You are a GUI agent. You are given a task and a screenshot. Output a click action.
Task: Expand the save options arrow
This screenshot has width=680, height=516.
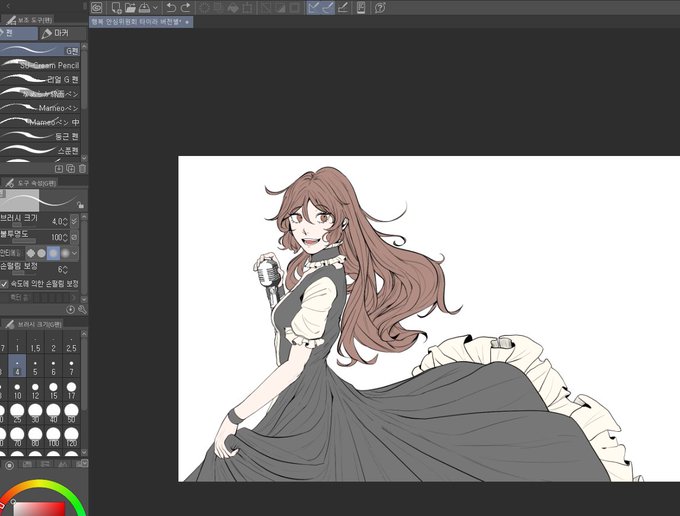click(x=155, y=8)
